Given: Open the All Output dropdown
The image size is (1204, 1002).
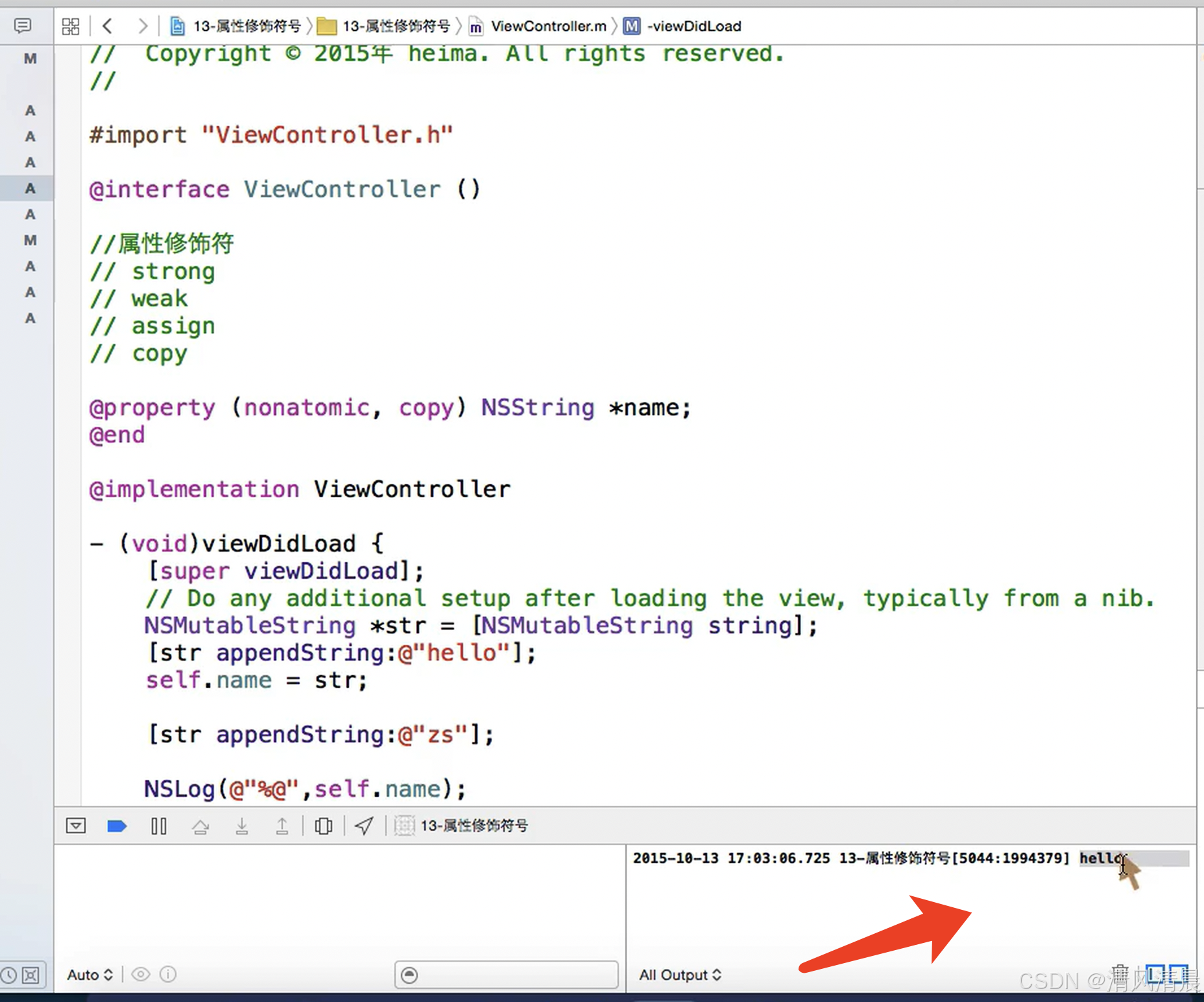Looking at the screenshot, I should (680, 975).
